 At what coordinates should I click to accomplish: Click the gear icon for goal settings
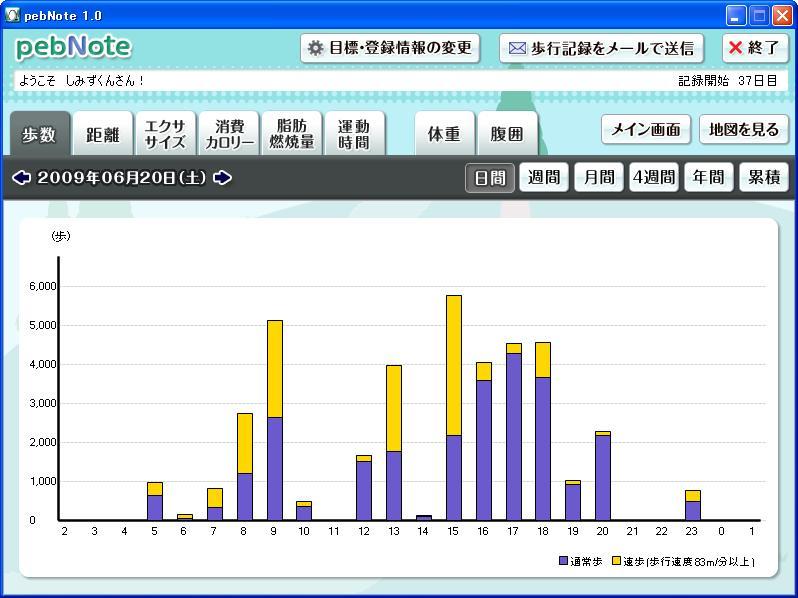pyautogui.click(x=316, y=48)
